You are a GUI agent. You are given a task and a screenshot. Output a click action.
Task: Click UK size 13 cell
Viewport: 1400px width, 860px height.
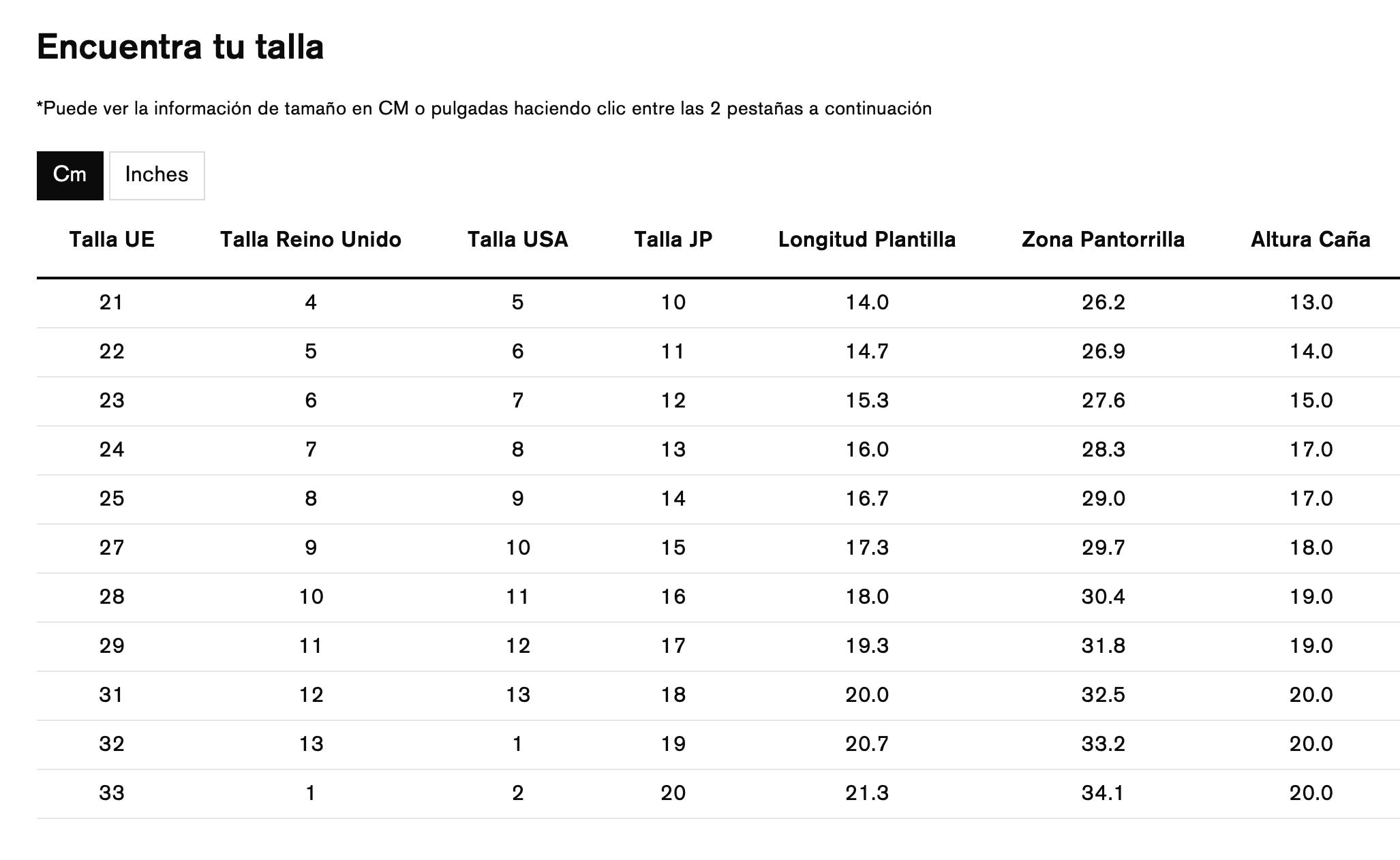pos(311,744)
